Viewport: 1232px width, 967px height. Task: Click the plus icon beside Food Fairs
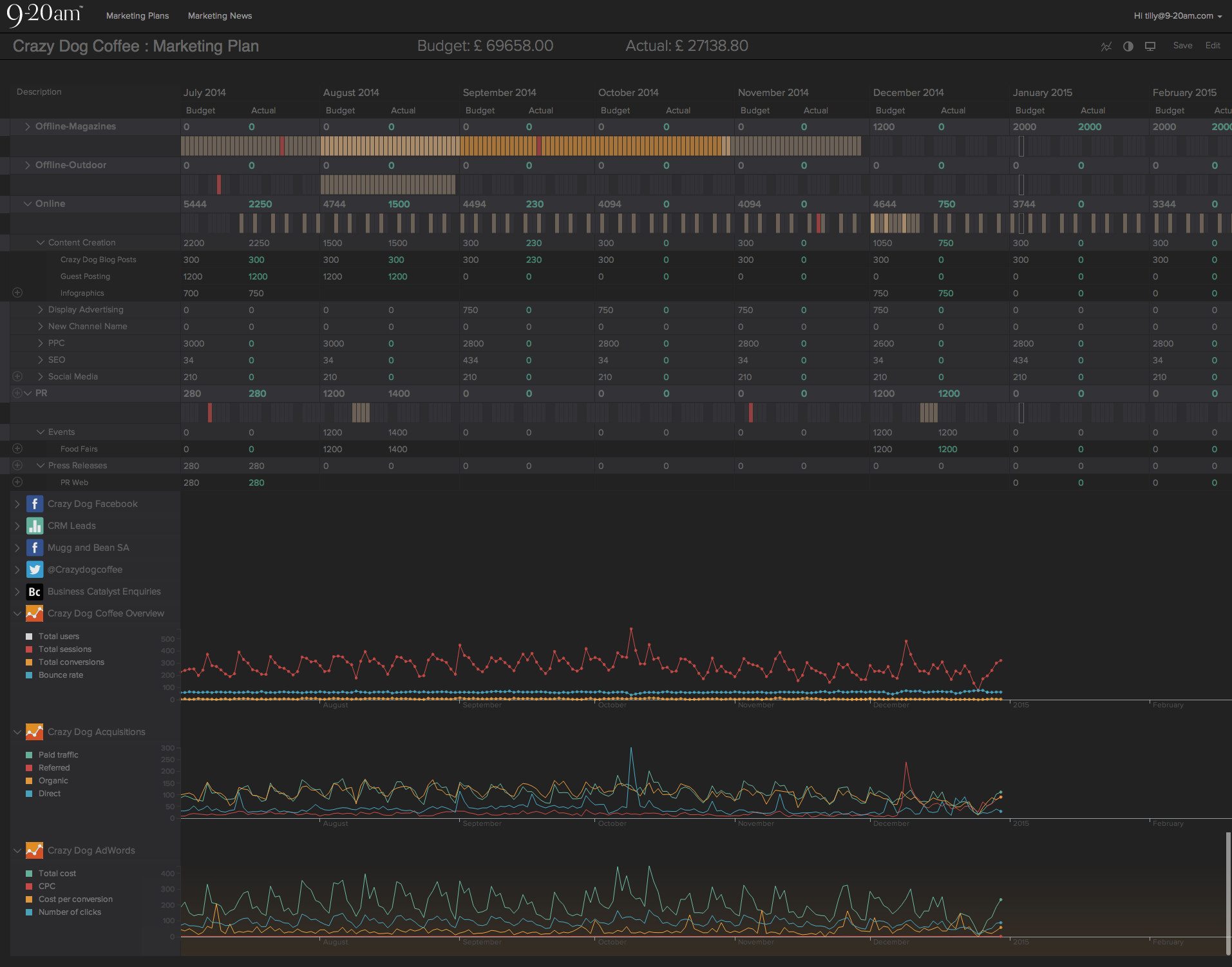tap(17, 448)
